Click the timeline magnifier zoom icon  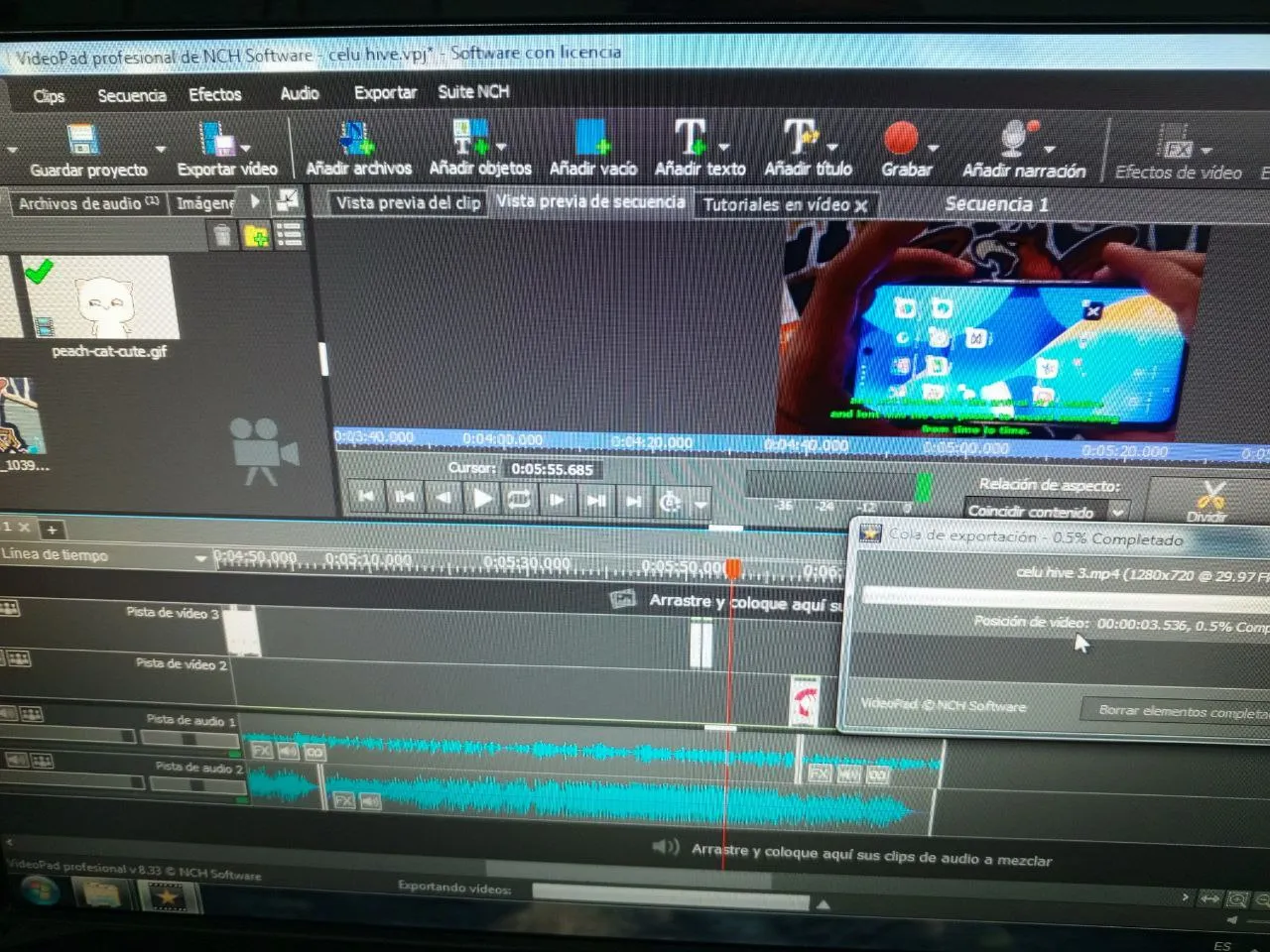[1237, 899]
